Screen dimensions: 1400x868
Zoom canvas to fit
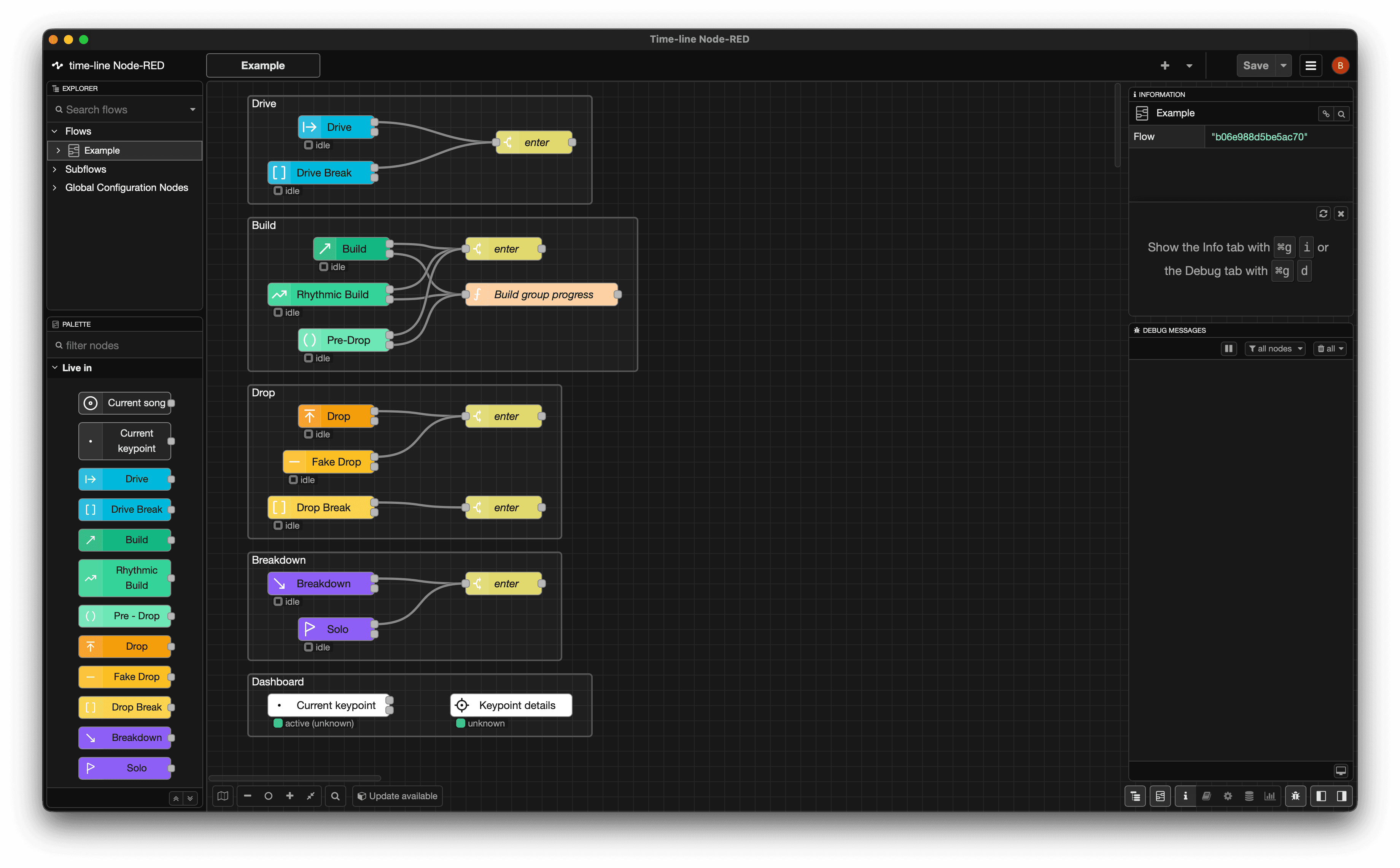[310, 796]
